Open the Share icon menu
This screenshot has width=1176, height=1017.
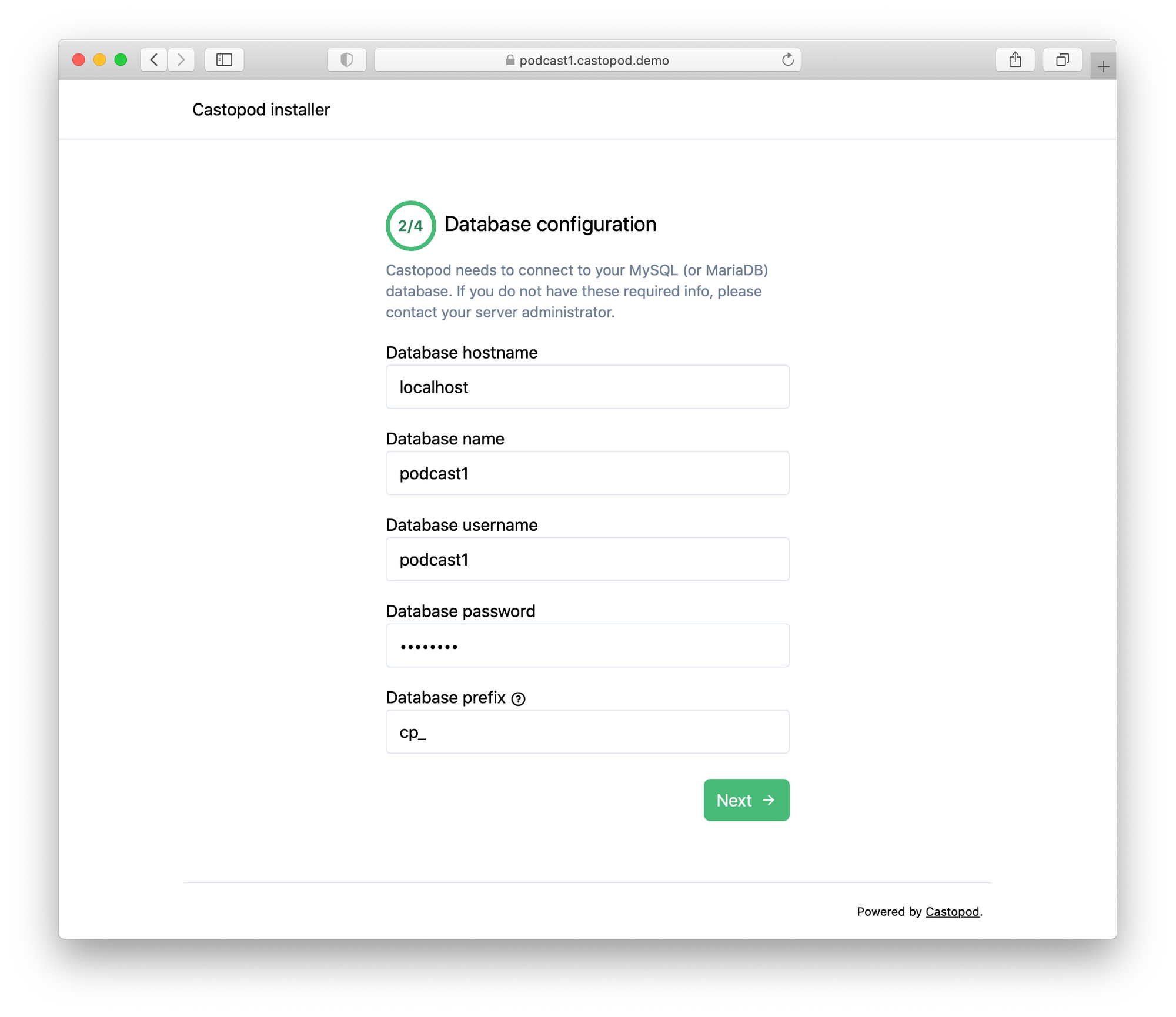click(1015, 60)
